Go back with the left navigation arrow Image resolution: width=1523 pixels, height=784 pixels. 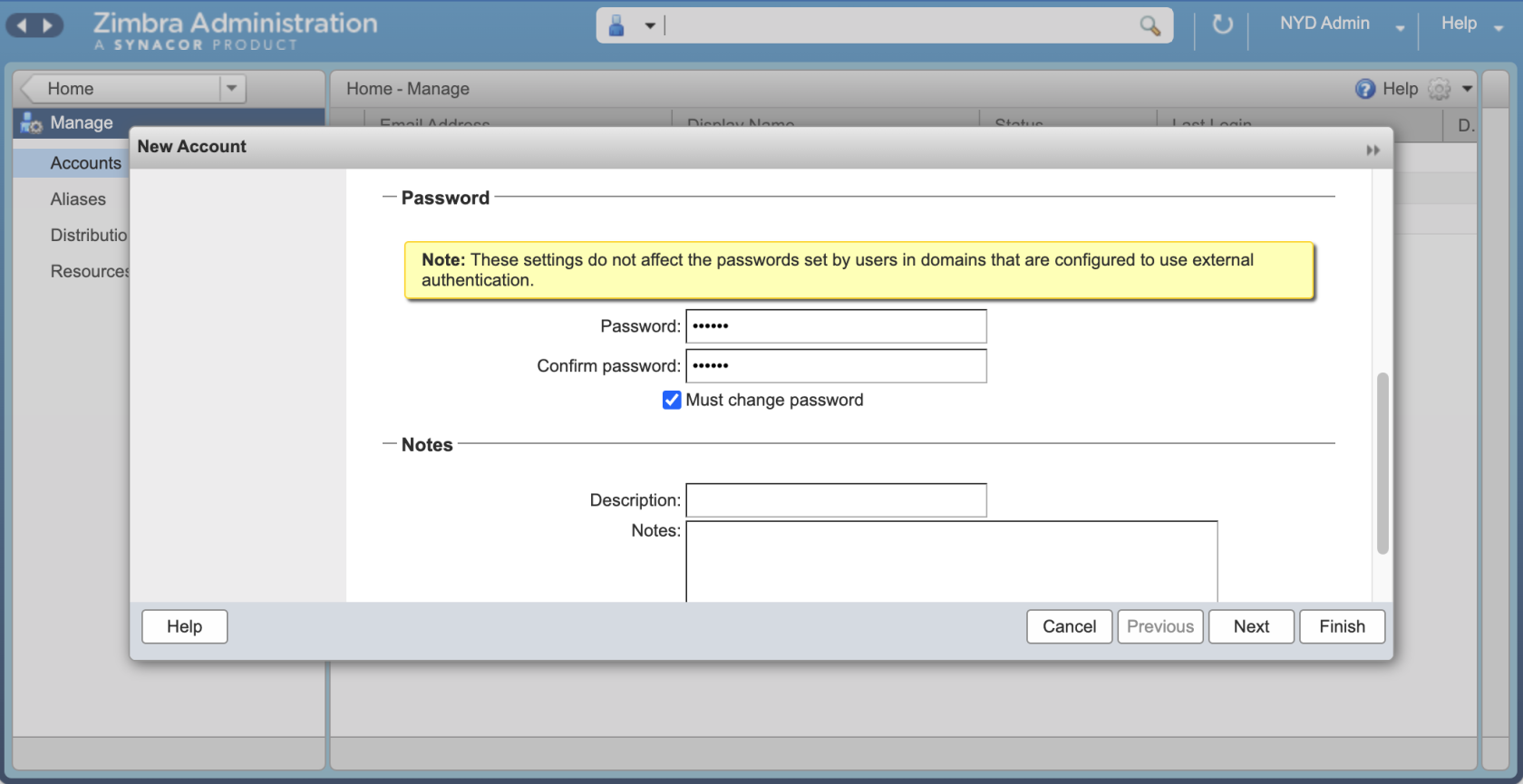click(x=22, y=25)
